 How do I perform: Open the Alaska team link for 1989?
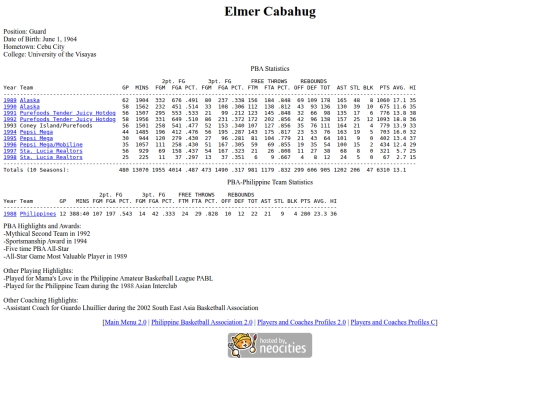pyautogui.click(x=30, y=100)
